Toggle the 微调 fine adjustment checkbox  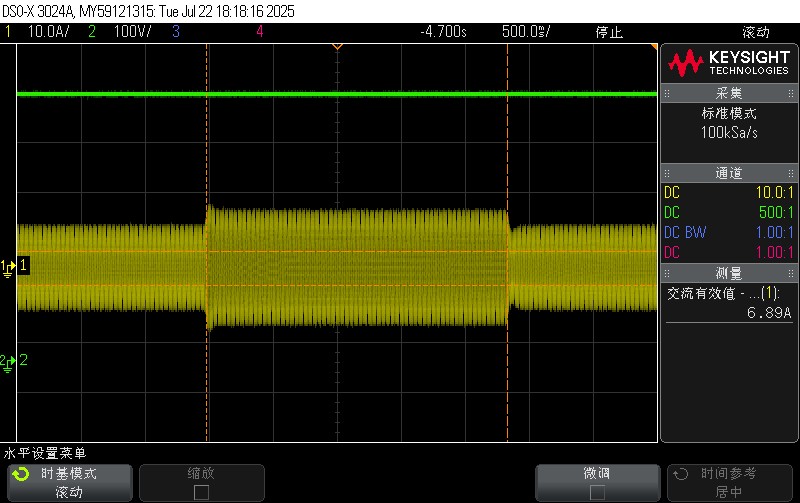(597, 492)
